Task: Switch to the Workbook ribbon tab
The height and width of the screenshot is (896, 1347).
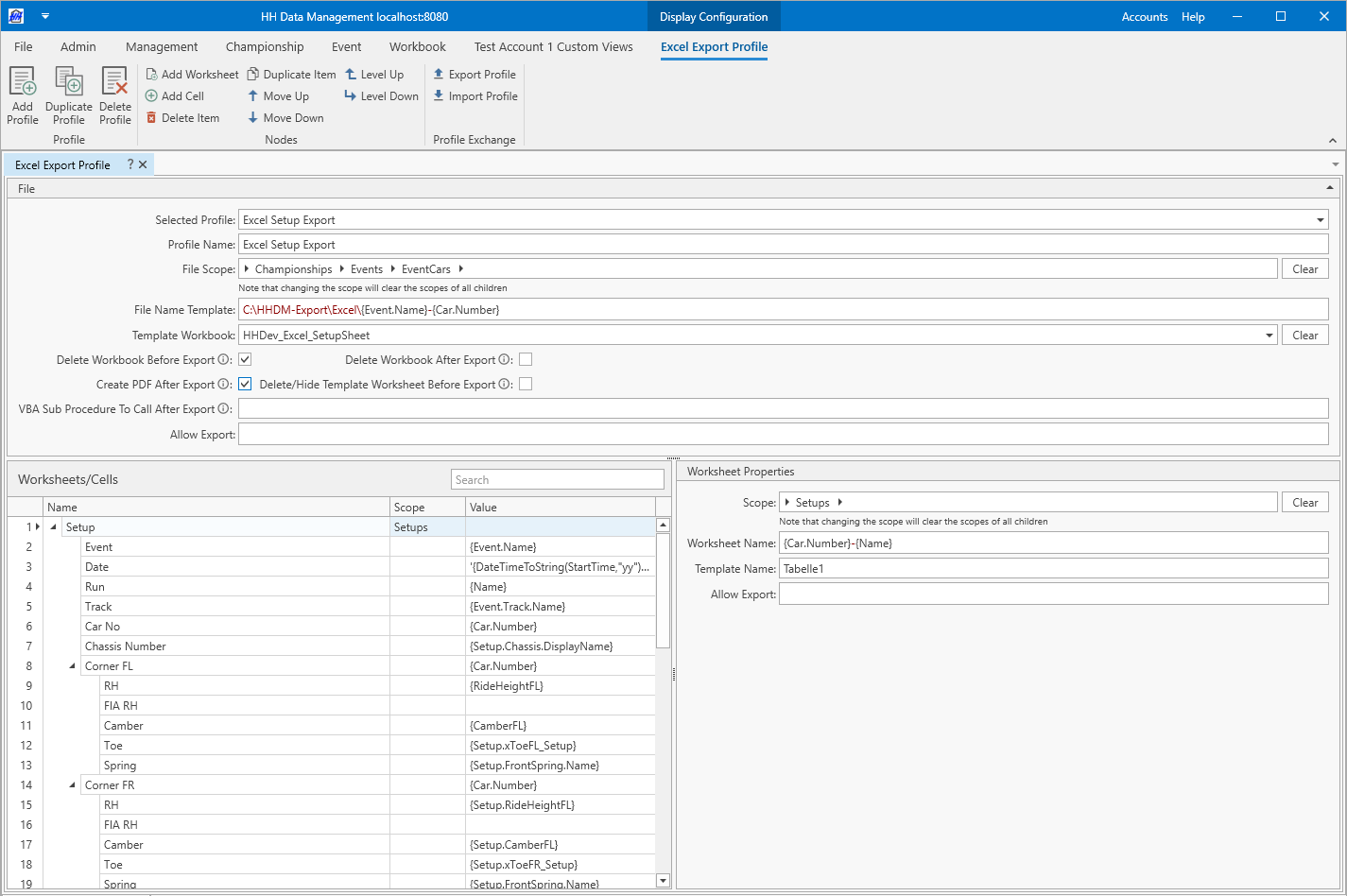Action: pyautogui.click(x=417, y=46)
